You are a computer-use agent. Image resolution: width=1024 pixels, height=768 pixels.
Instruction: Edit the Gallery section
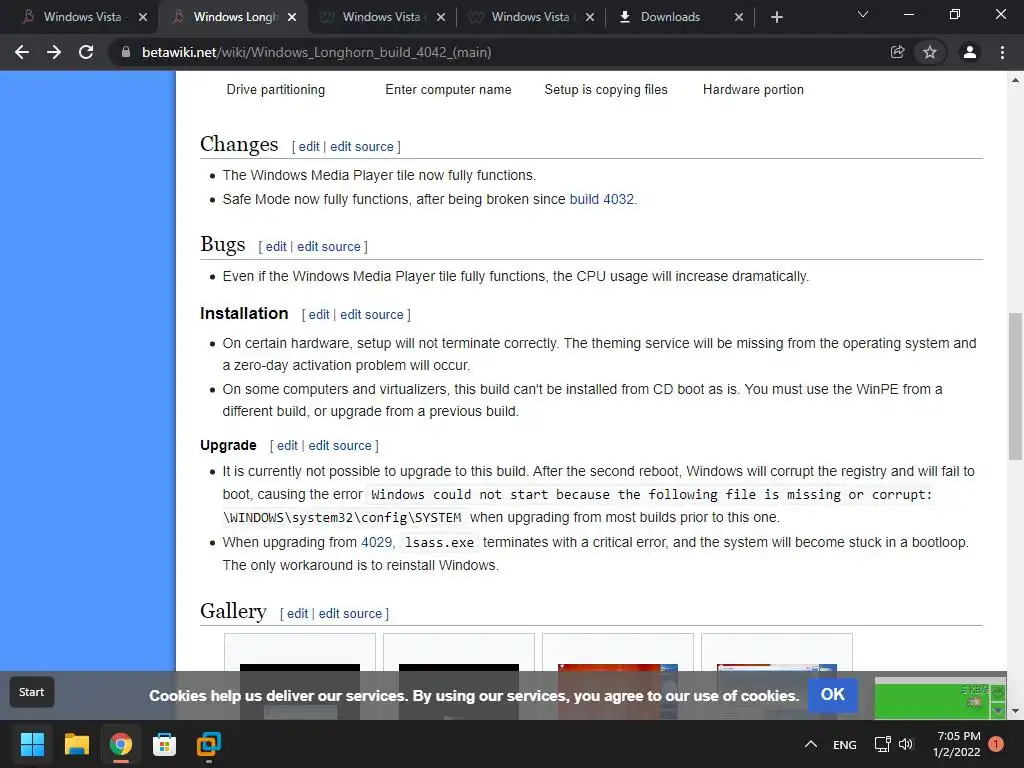click(x=297, y=614)
